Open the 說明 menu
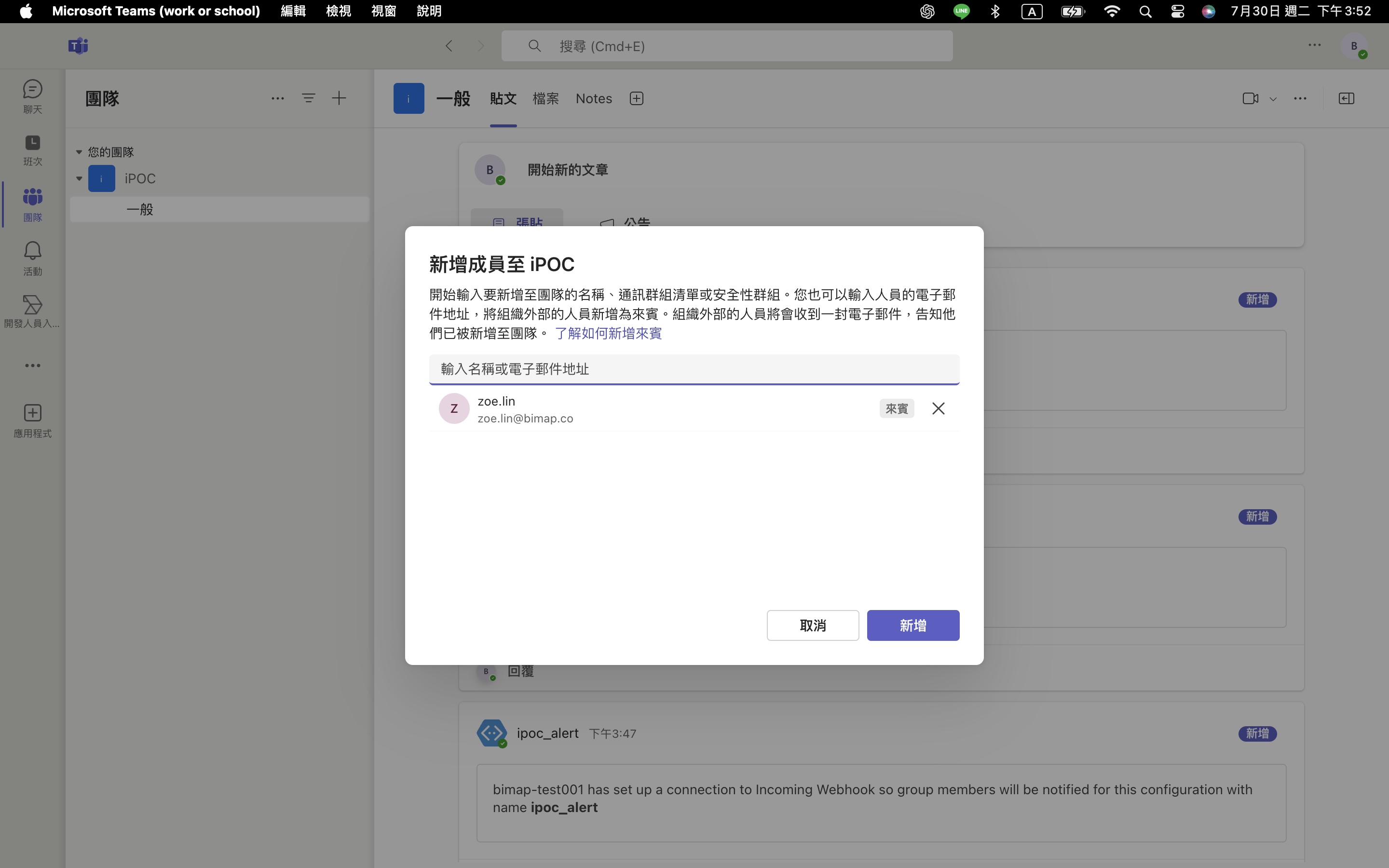1389x868 pixels. coord(429,12)
